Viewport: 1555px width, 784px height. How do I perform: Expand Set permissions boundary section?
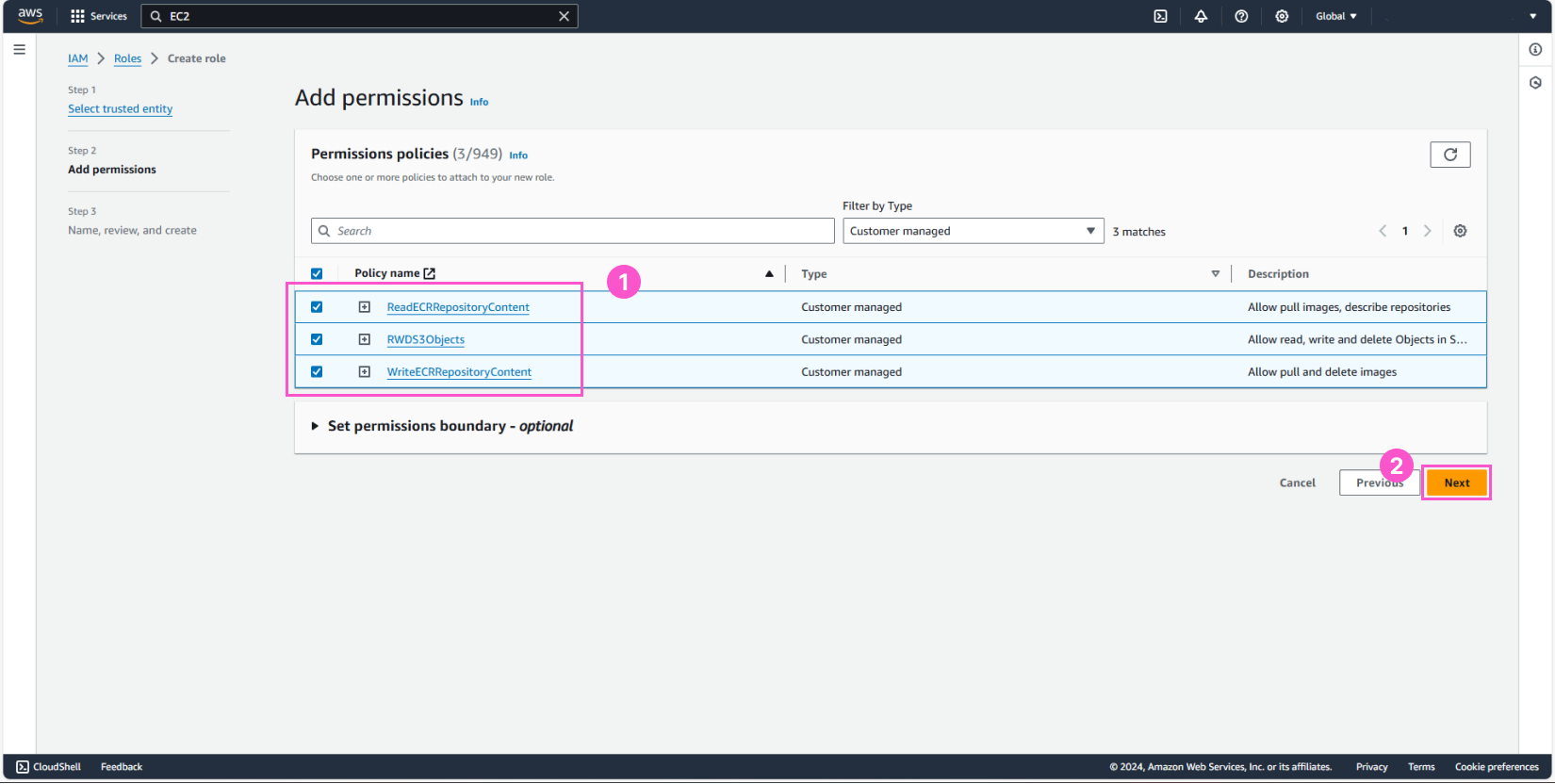tap(315, 426)
